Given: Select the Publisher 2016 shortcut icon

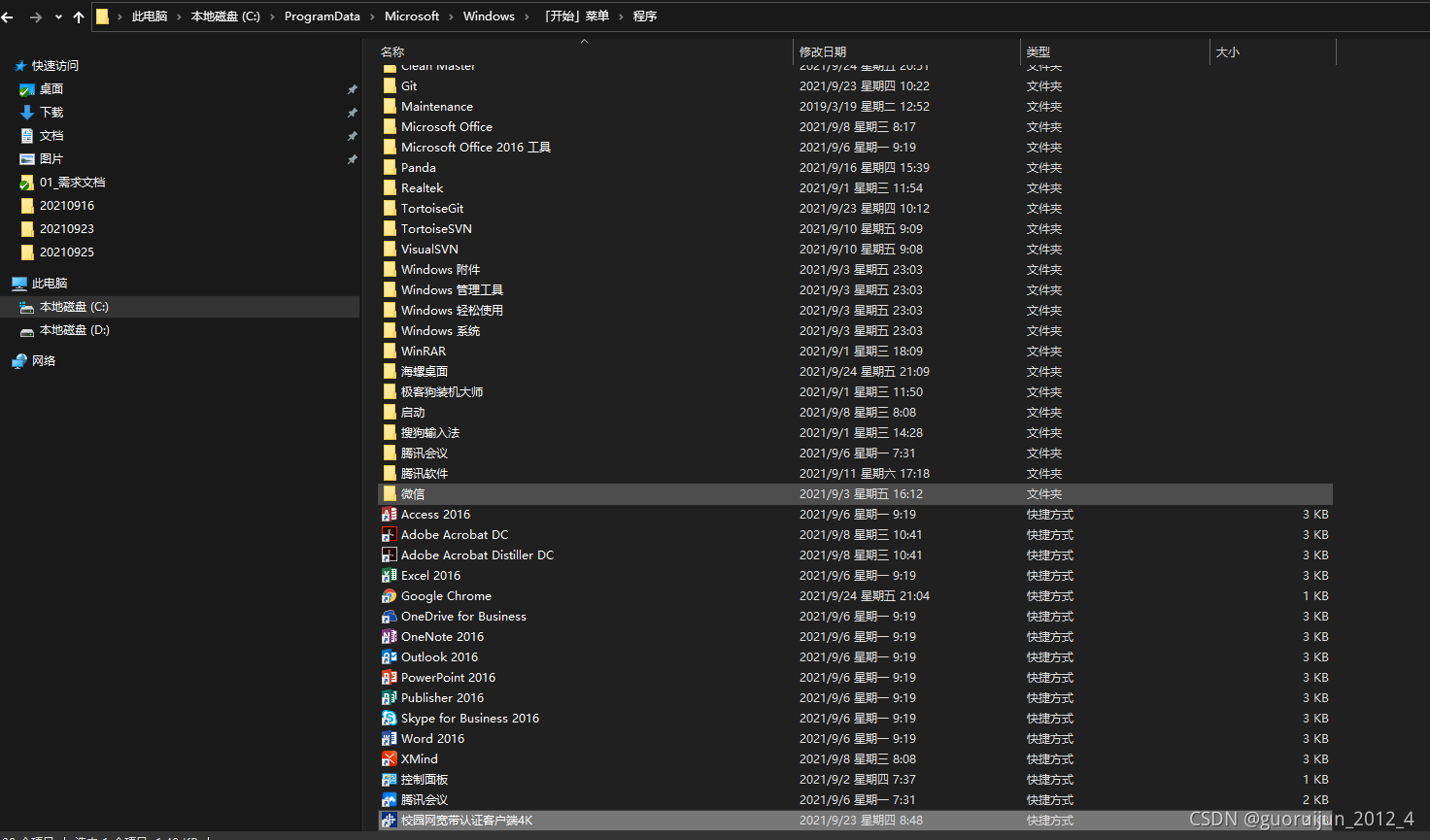Looking at the screenshot, I should click(389, 698).
